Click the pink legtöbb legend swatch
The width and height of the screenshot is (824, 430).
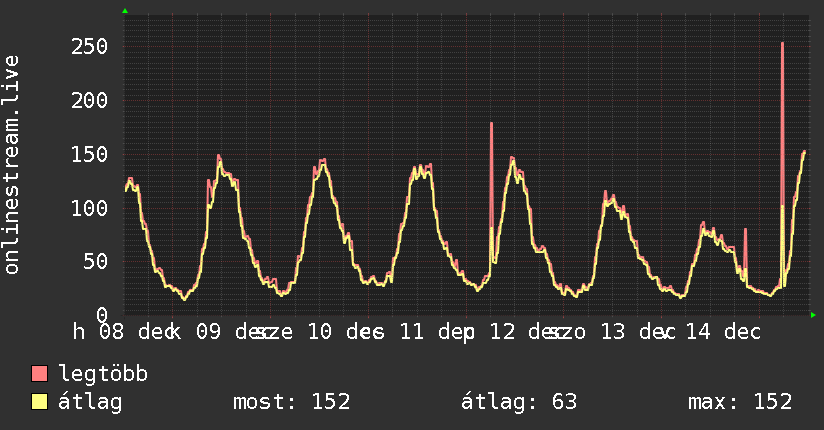click(39, 373)
